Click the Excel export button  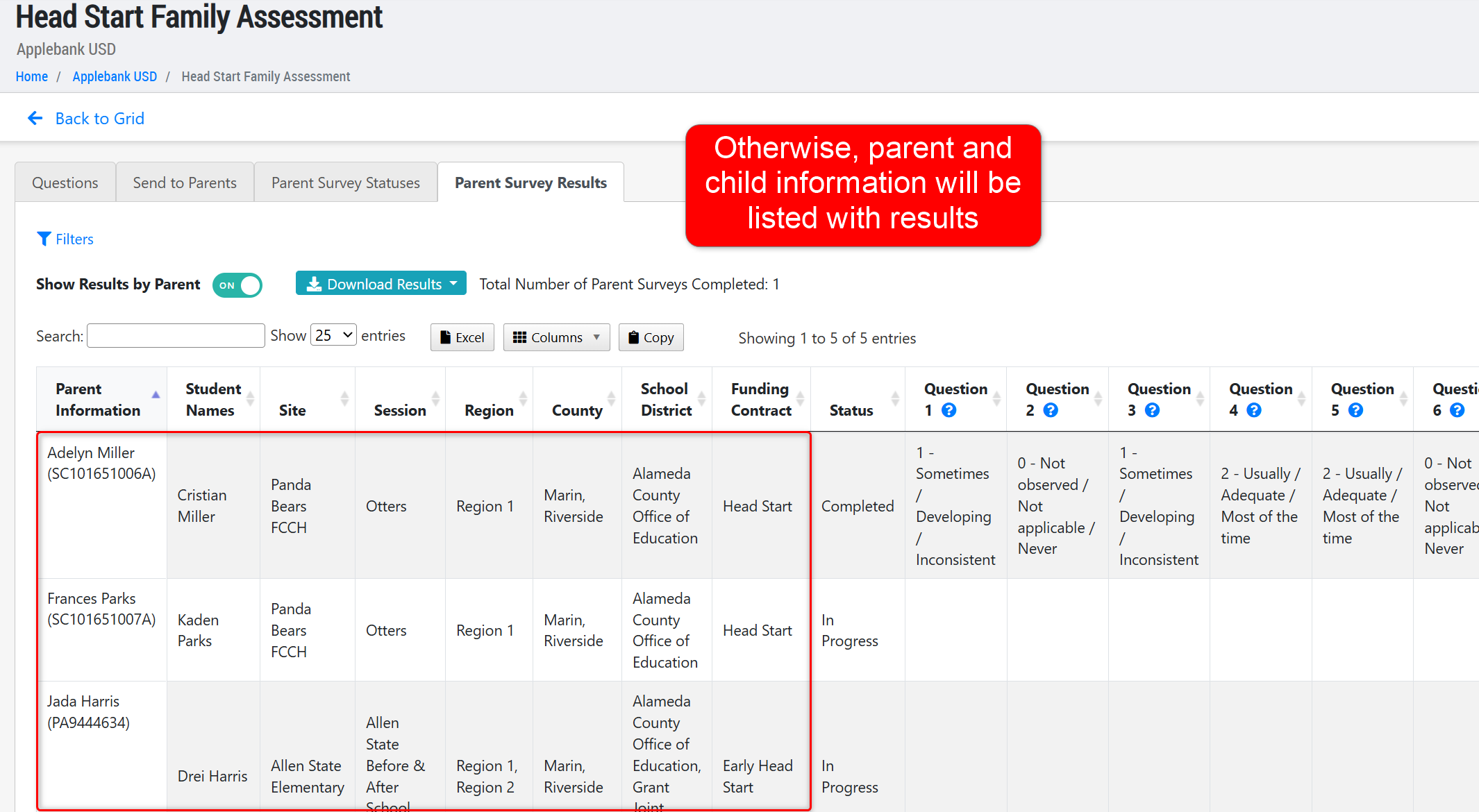pyautogui.click(x=462, y=337)
